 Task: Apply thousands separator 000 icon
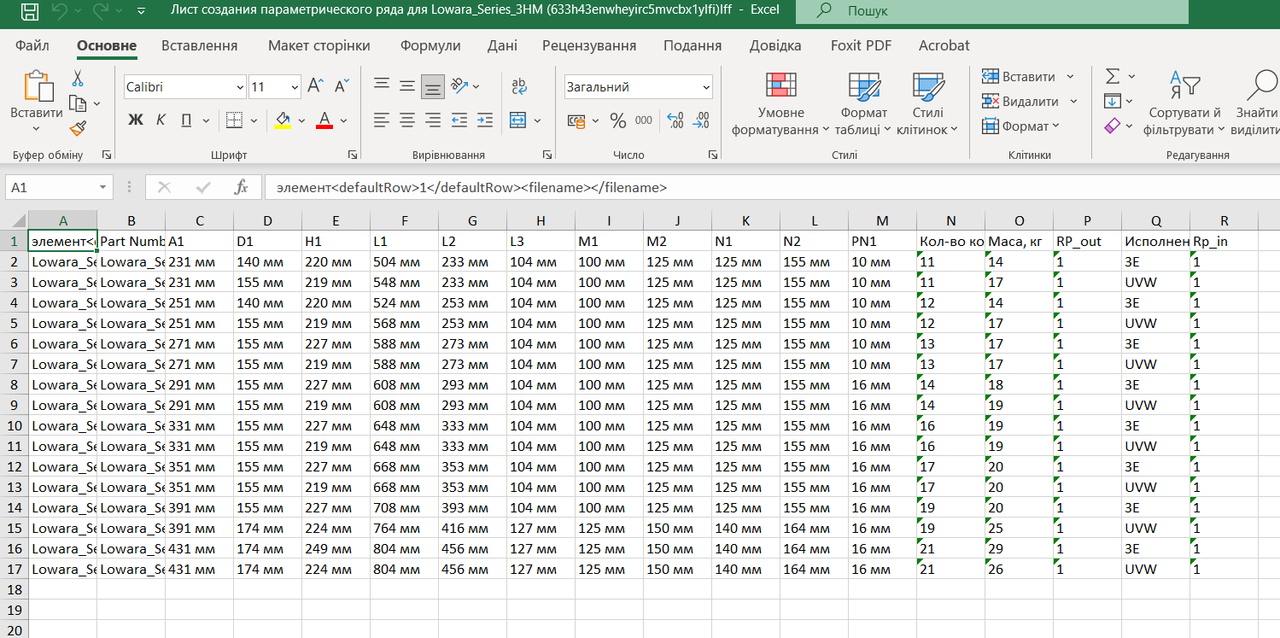(644, 121)
